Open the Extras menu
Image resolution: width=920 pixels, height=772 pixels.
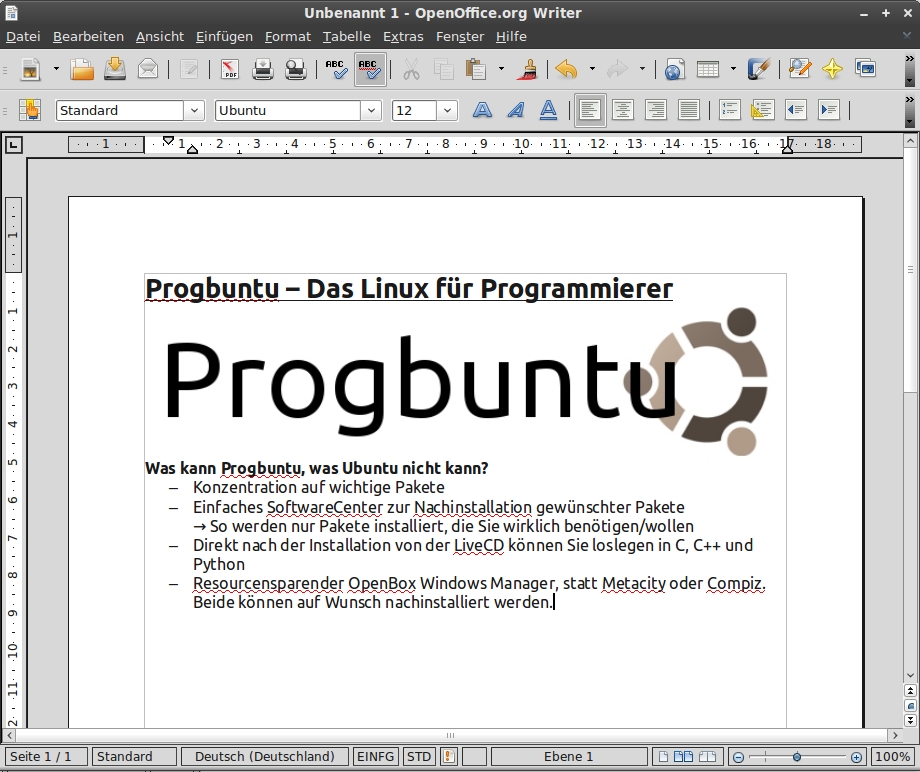pos(403,36)
